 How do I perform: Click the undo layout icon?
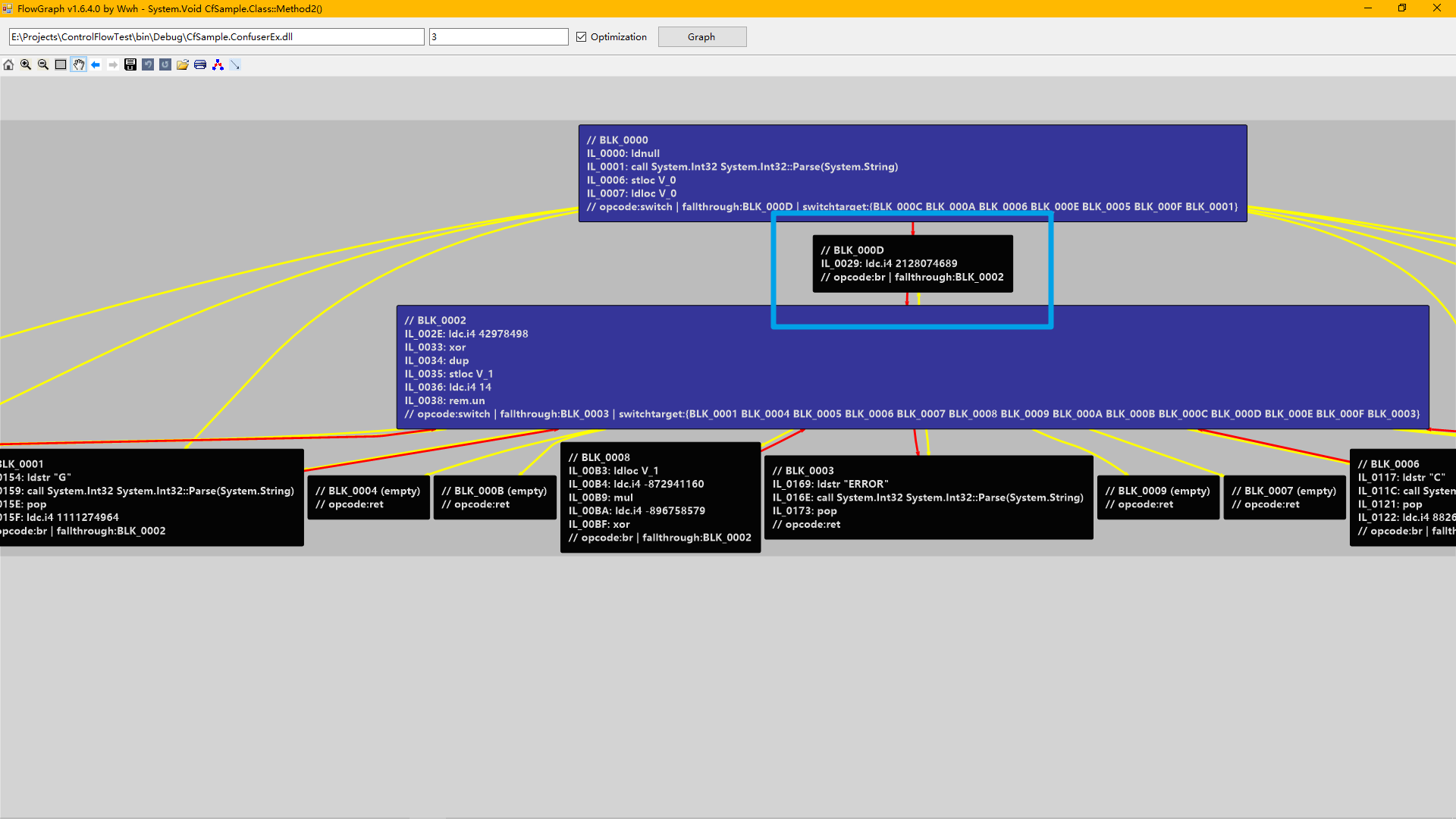point(148,65)
